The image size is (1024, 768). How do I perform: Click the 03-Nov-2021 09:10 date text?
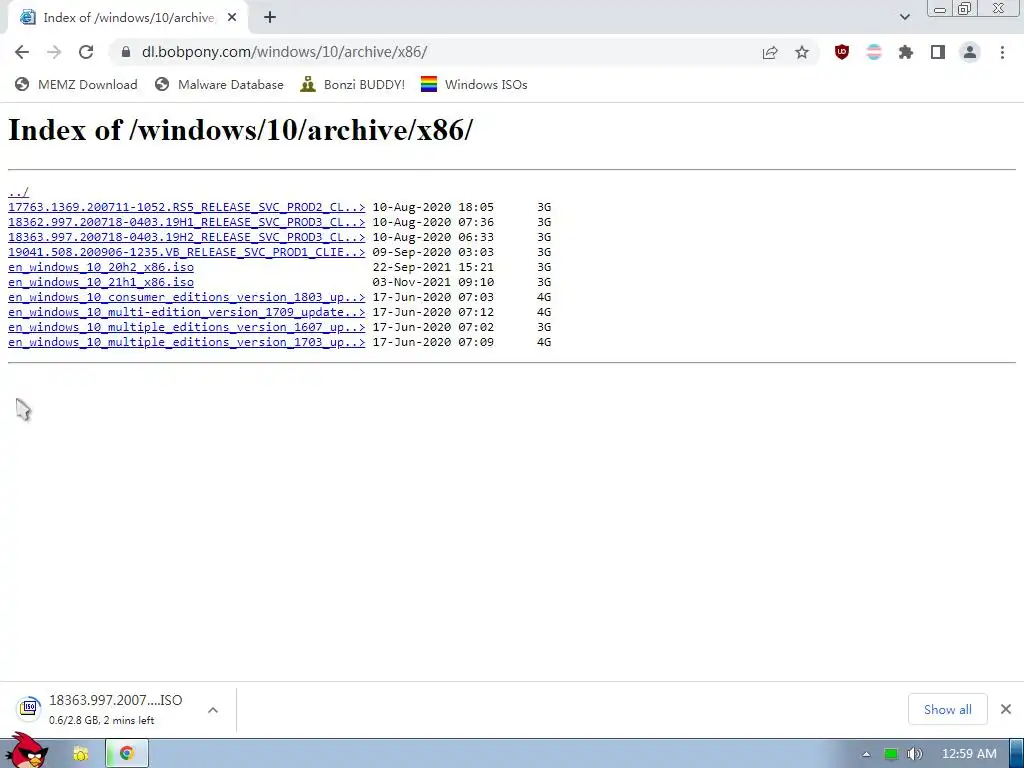coord(433,282)
